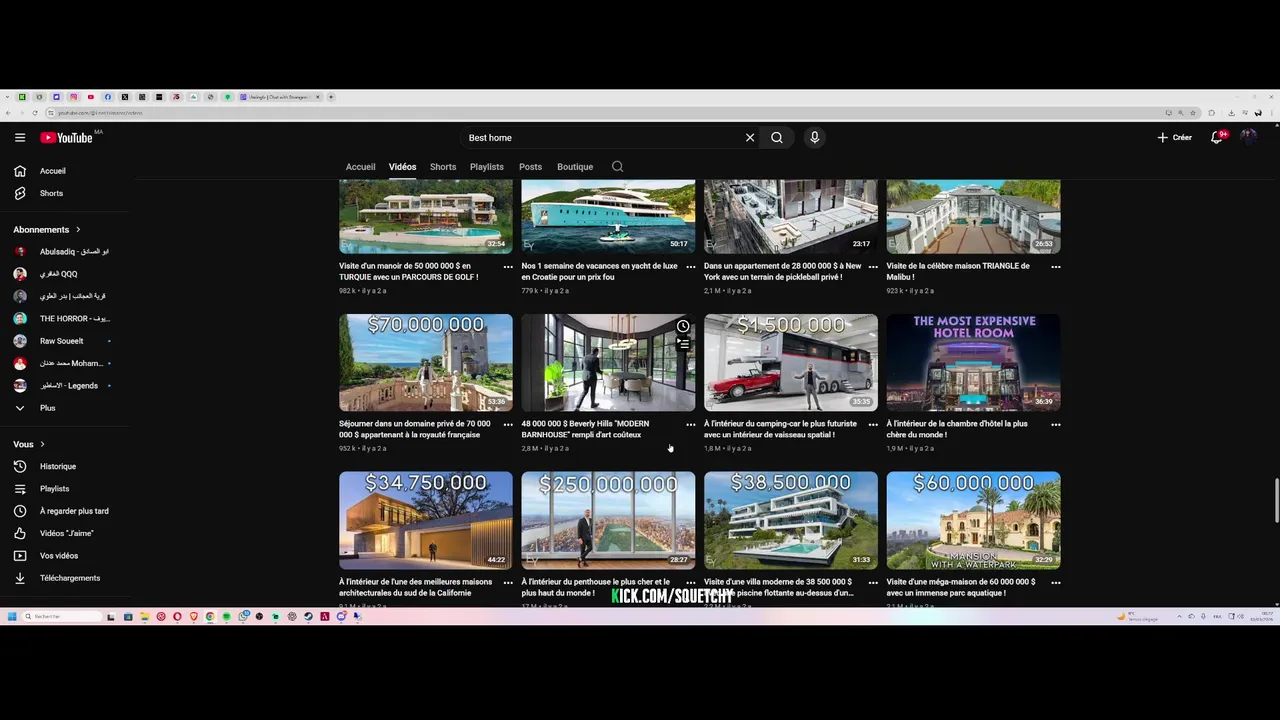Click the page vertical scrollbar thumb

click(x=1276, y=500)
